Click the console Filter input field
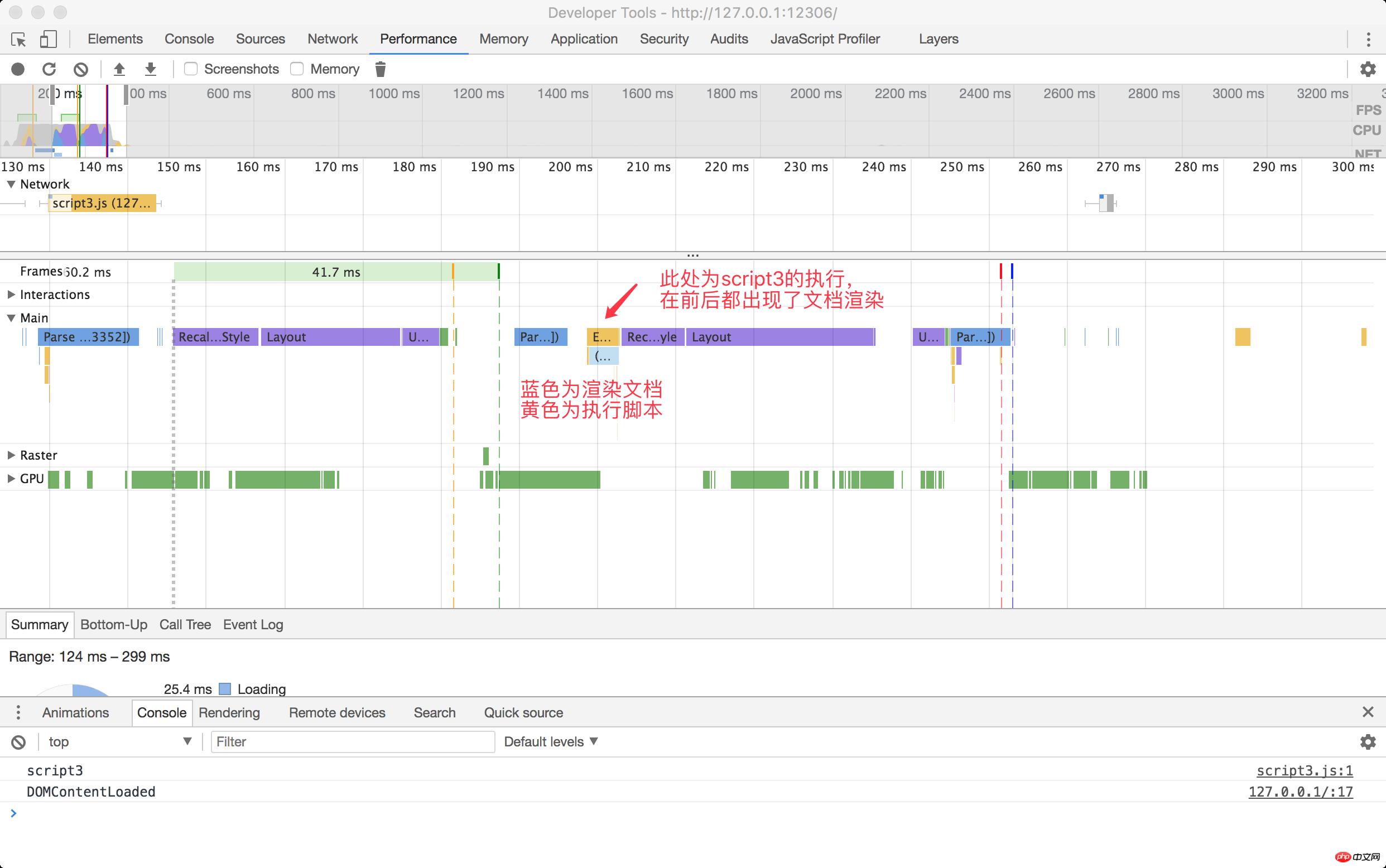Screen dimensions: 1386x868 [353, 742]
